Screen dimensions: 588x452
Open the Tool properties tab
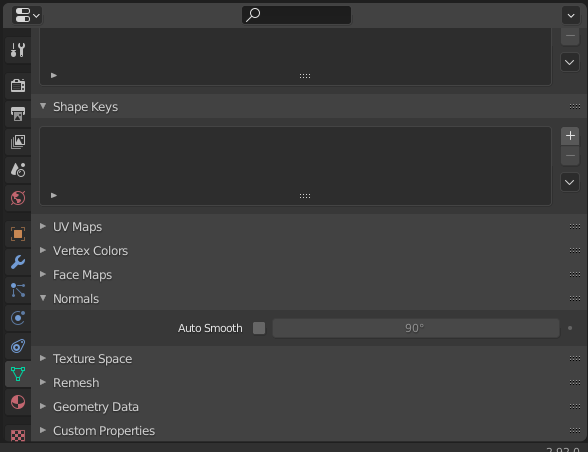tap(18, 50)
